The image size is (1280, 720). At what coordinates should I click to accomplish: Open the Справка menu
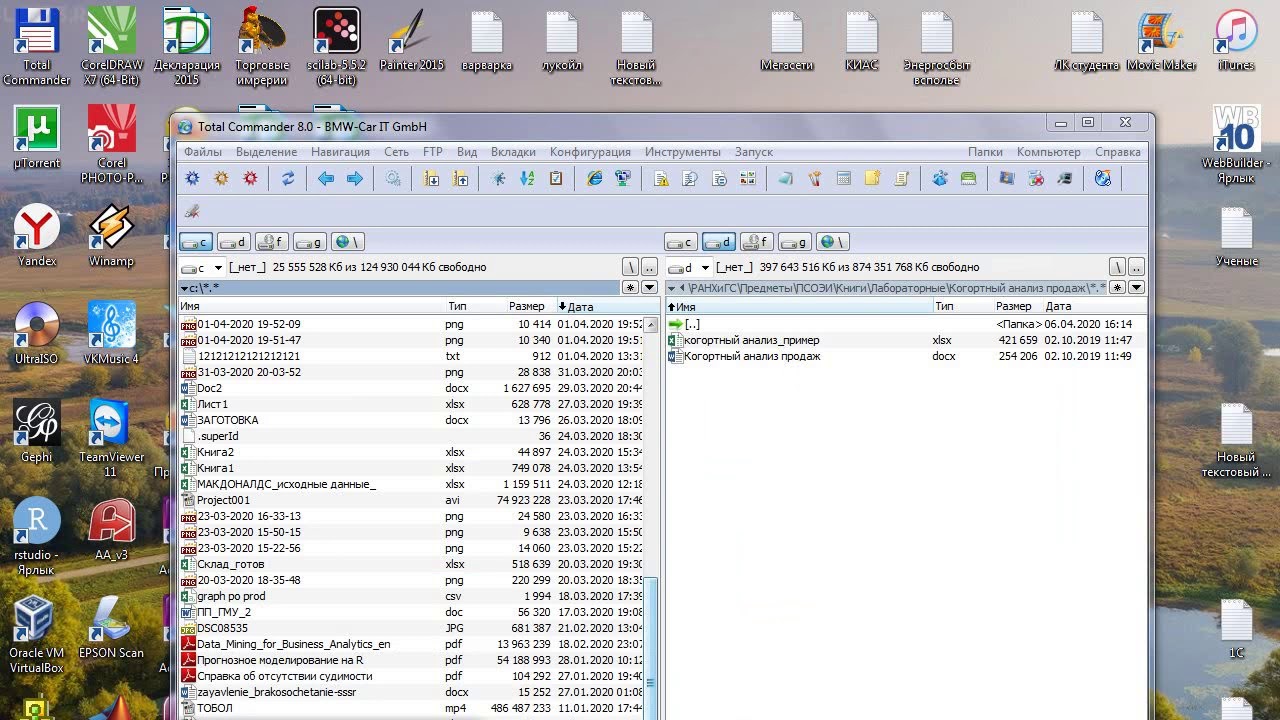pyautogui.click(x=1117, y=152)
